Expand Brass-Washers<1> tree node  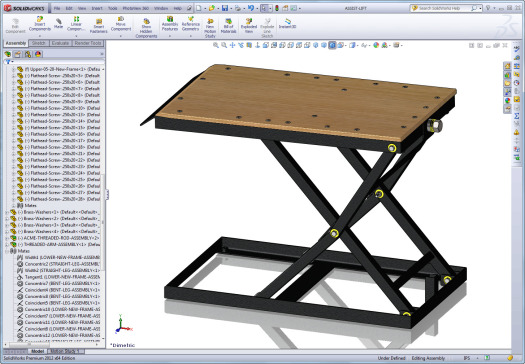click(7, 212)
